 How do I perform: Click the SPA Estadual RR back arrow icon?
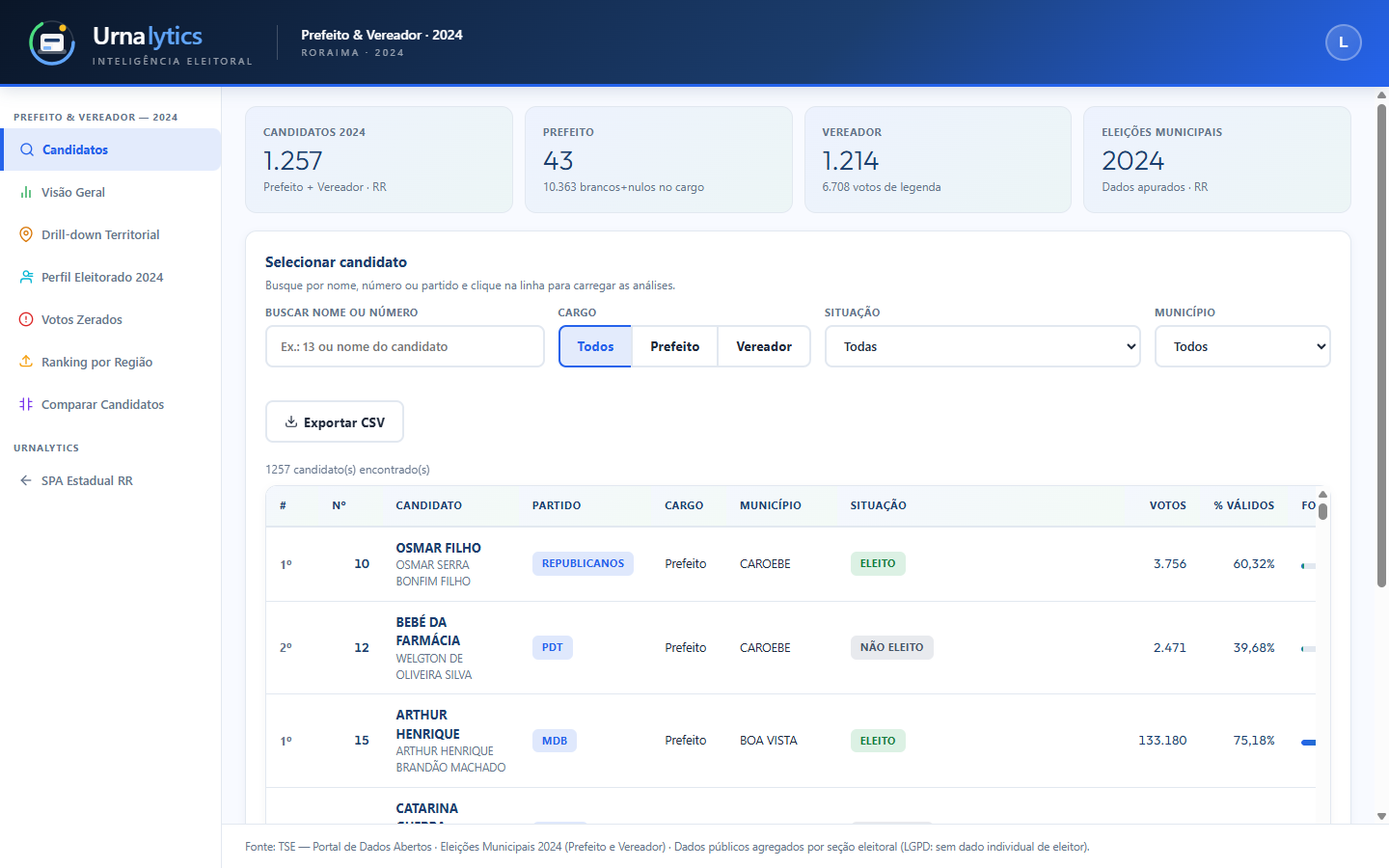click(x=26, y=480)
